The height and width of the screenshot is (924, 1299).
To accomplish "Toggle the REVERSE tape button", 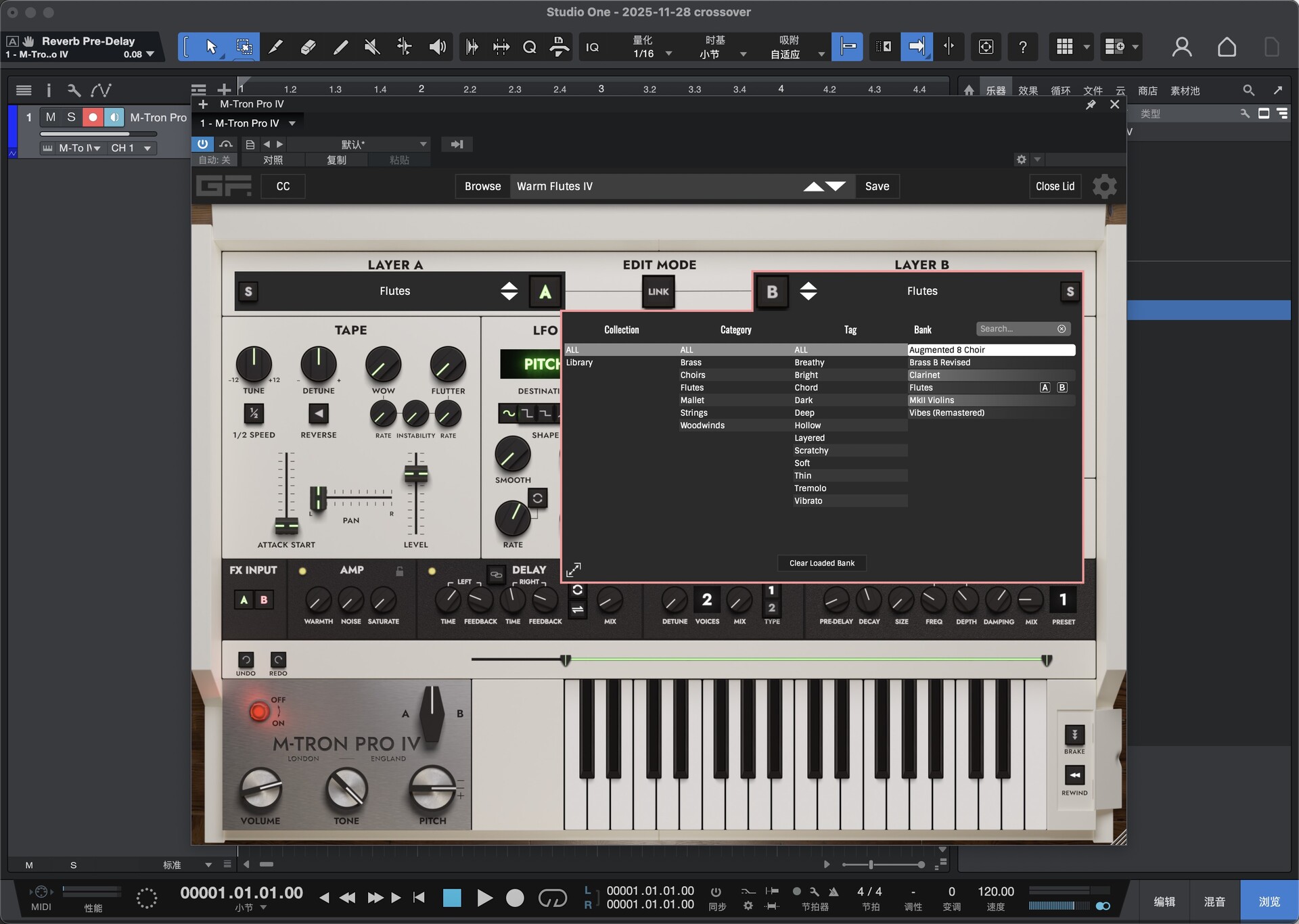I will [318, 413].
